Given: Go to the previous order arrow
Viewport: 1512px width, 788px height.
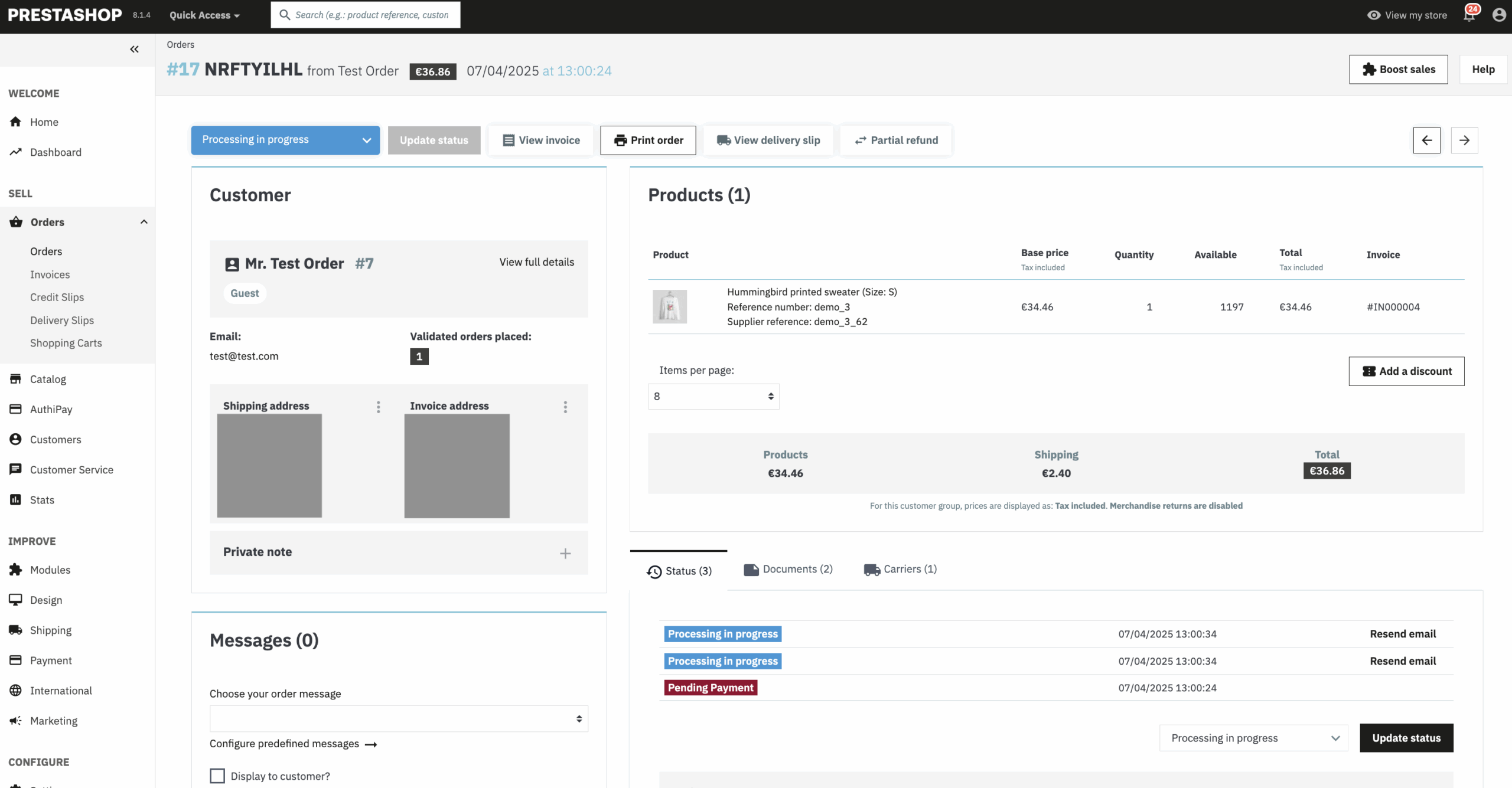Looking at the screenshot, I should (1426, 140).
